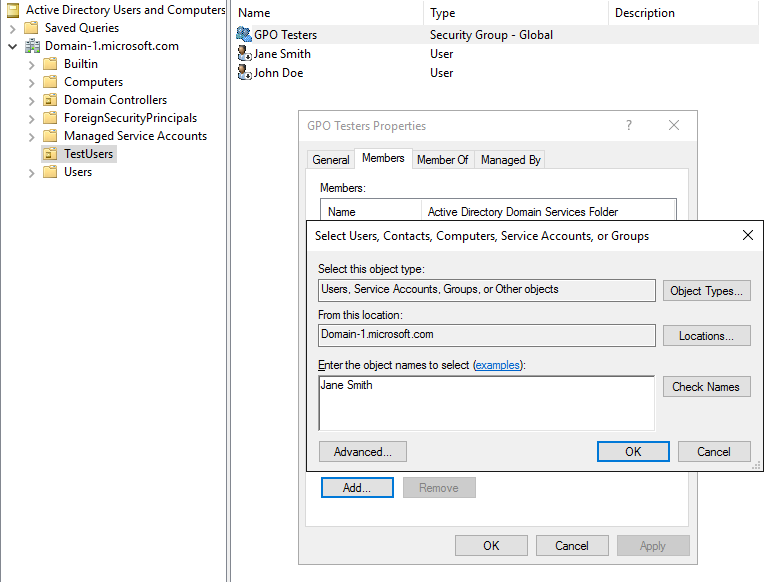The width and height of the screenshot is (779, 582).
Task: Open the examples link
Action: point(497,365)
